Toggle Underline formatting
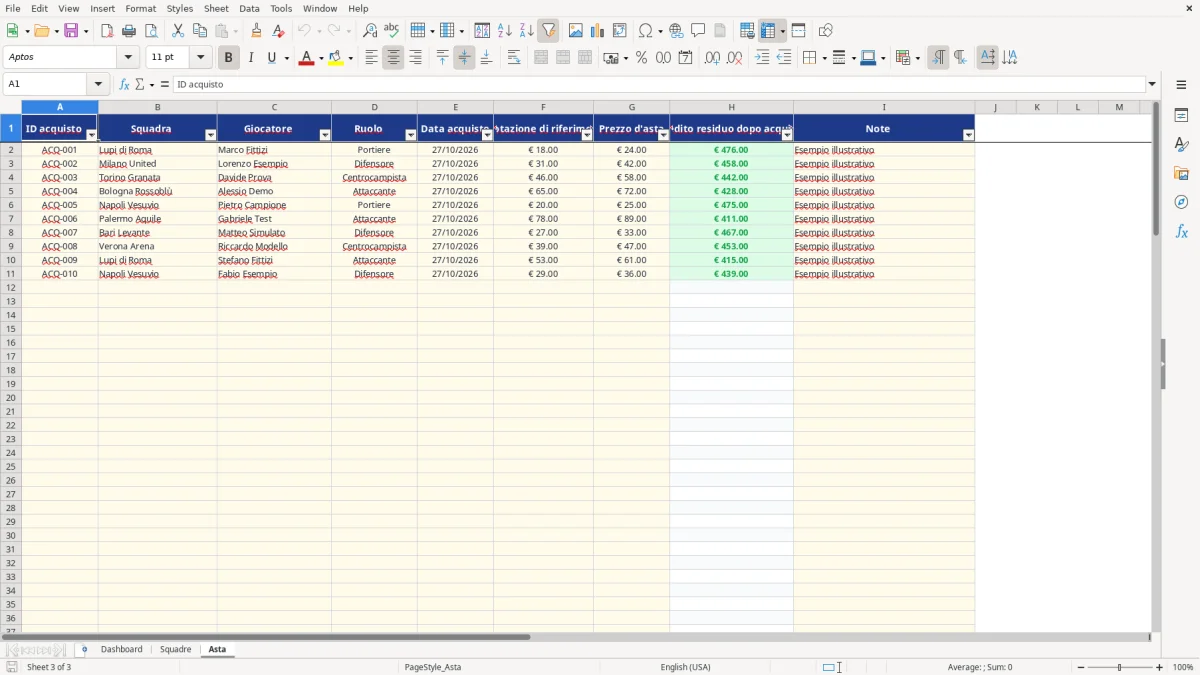The image size is (1200, 675). (272, 58)
